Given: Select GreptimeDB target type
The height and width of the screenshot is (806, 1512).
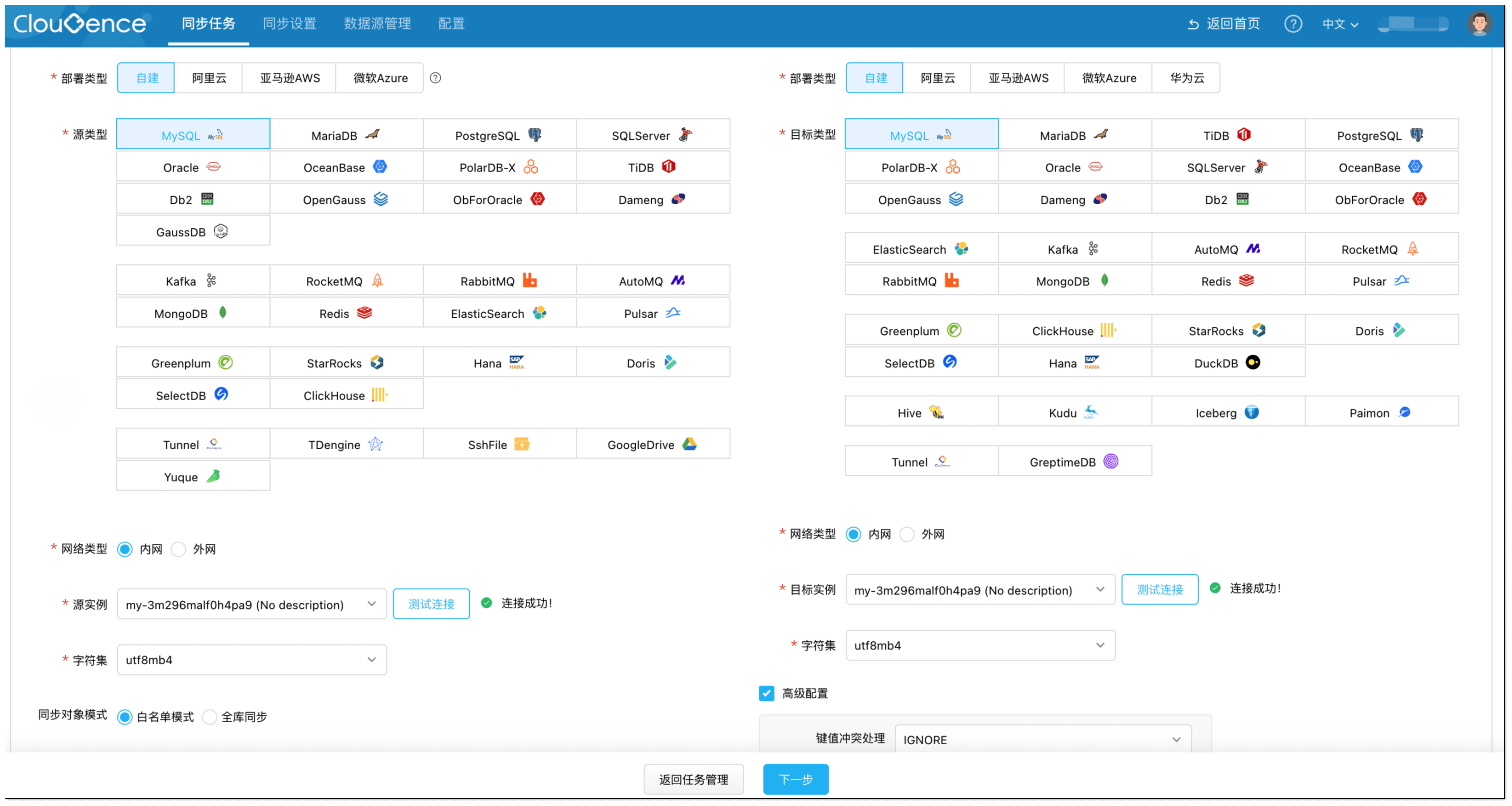Looking at the screenshot, I should coord(1075,461).
